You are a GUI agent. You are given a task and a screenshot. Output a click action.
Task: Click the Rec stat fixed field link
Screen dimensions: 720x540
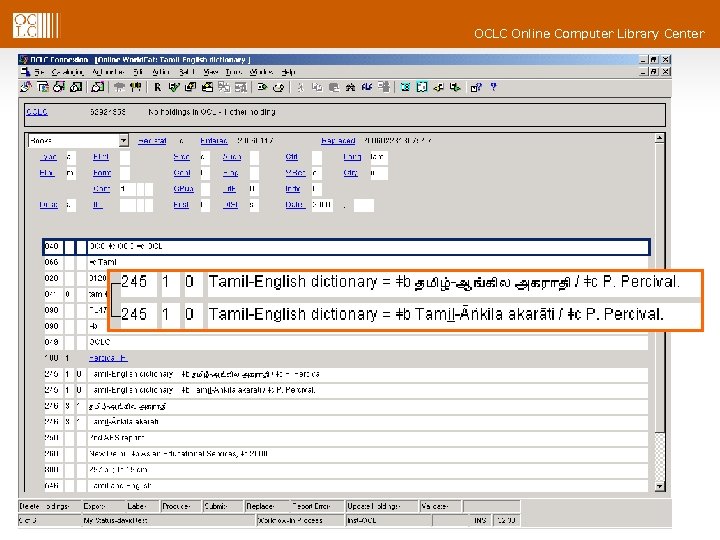152,141
